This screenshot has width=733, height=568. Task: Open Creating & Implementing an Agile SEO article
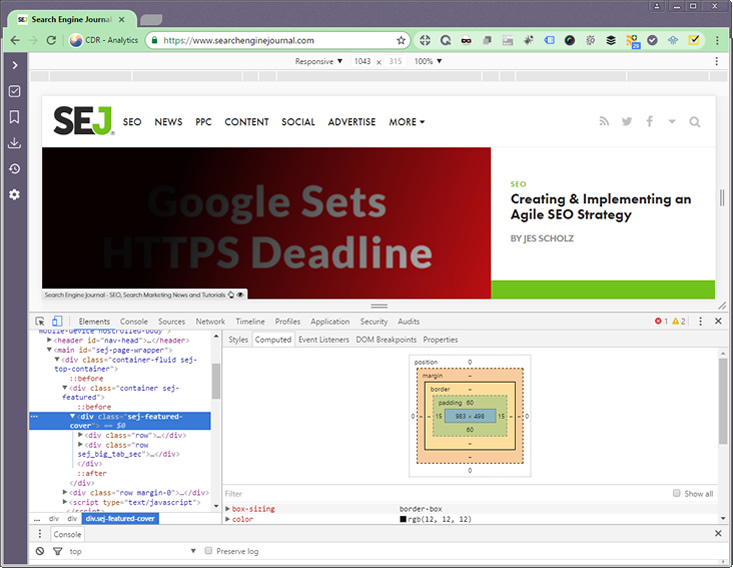(x=601, y=207)
